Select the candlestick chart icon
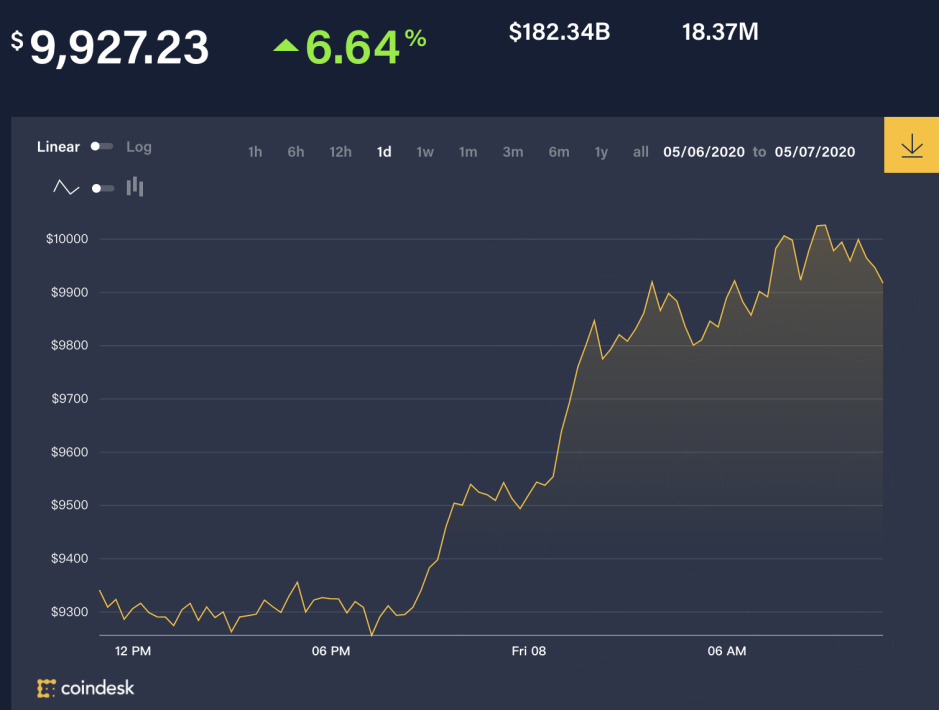Image resolution: width=939 pixels, height=710 pixels. (135, 187)
